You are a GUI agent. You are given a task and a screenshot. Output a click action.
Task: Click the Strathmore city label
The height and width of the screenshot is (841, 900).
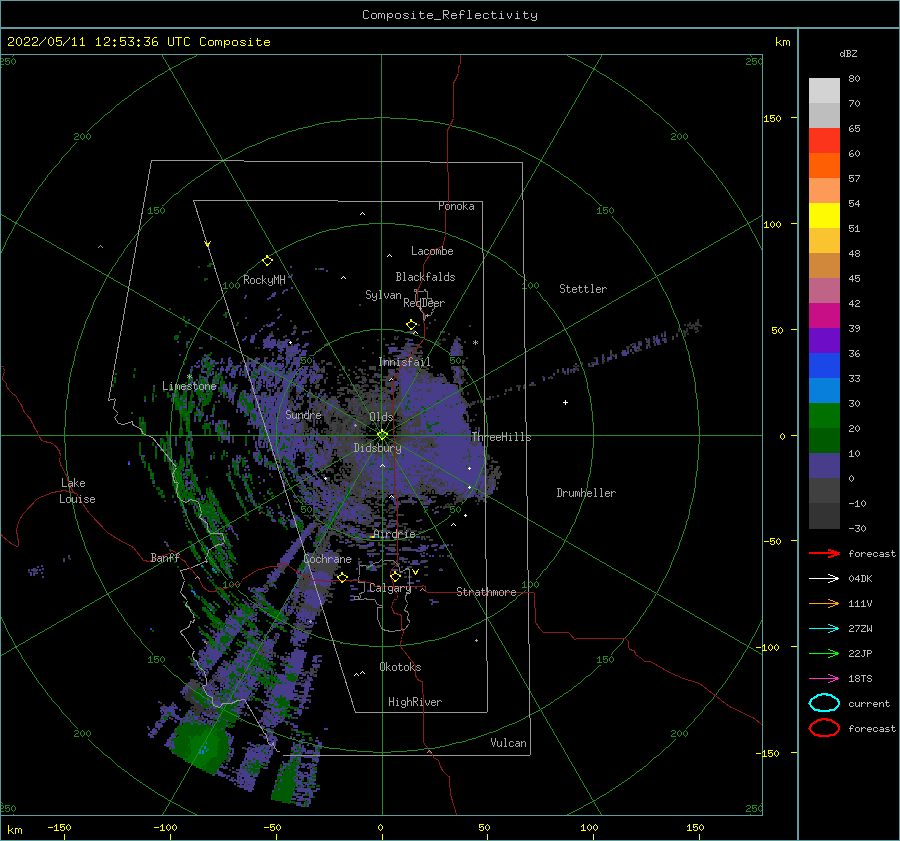(x=486, y=592)
